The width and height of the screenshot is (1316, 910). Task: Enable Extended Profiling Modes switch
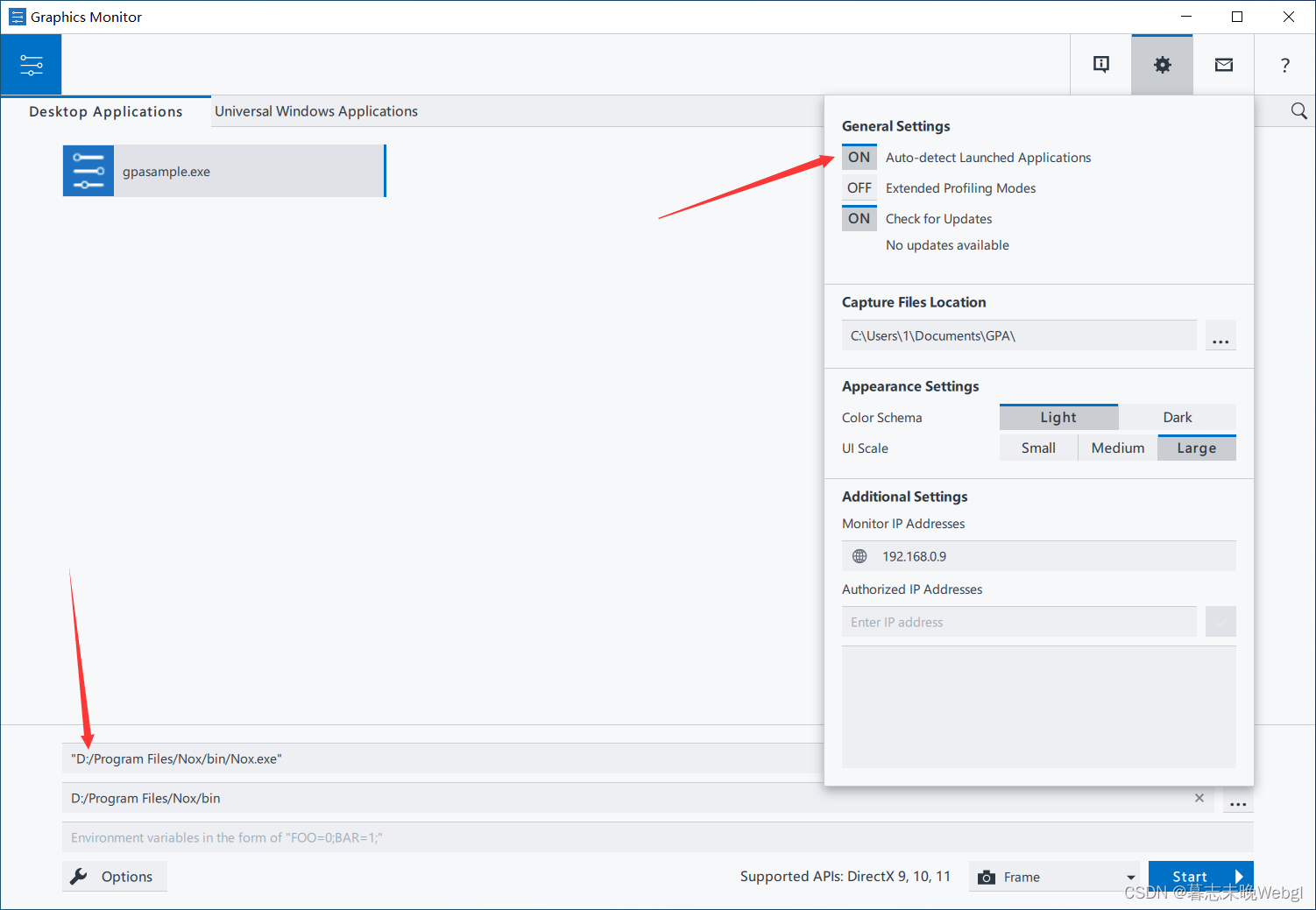point(860,187)
